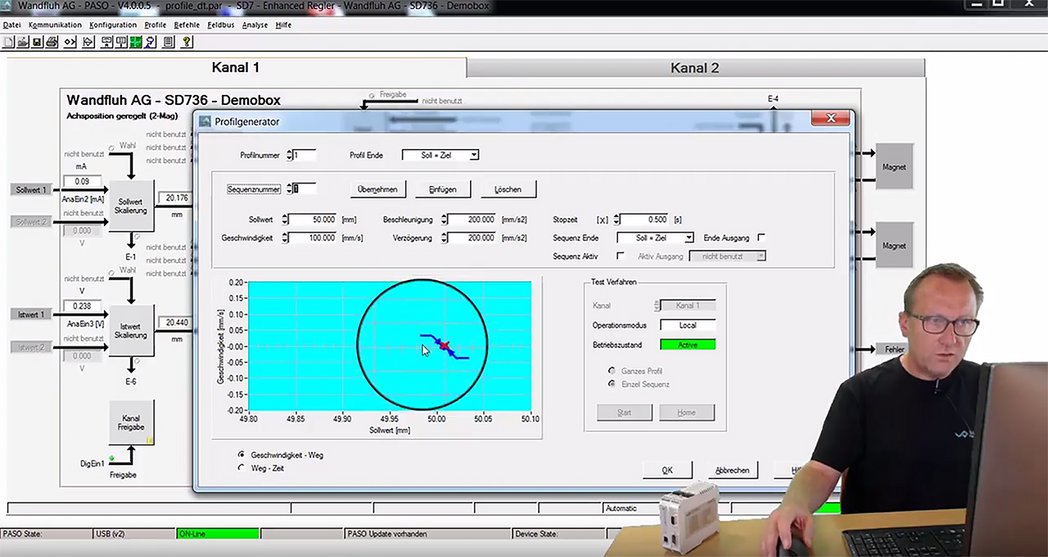This screenshot has height=557, width=1048.
Task: Click the blue signal analysis toolbar icon
Action: (x=150, y=42)
